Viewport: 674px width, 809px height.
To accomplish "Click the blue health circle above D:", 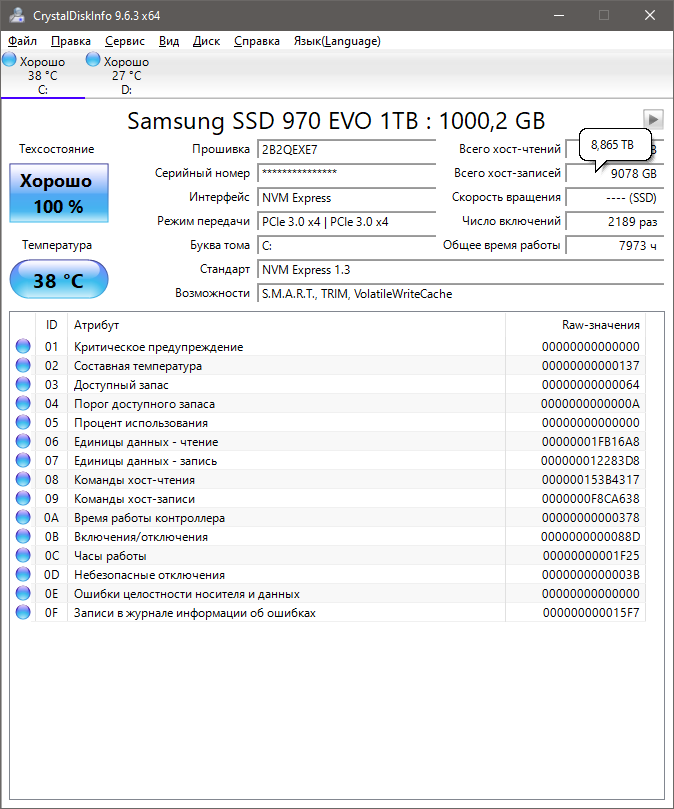I will (93, 59).
